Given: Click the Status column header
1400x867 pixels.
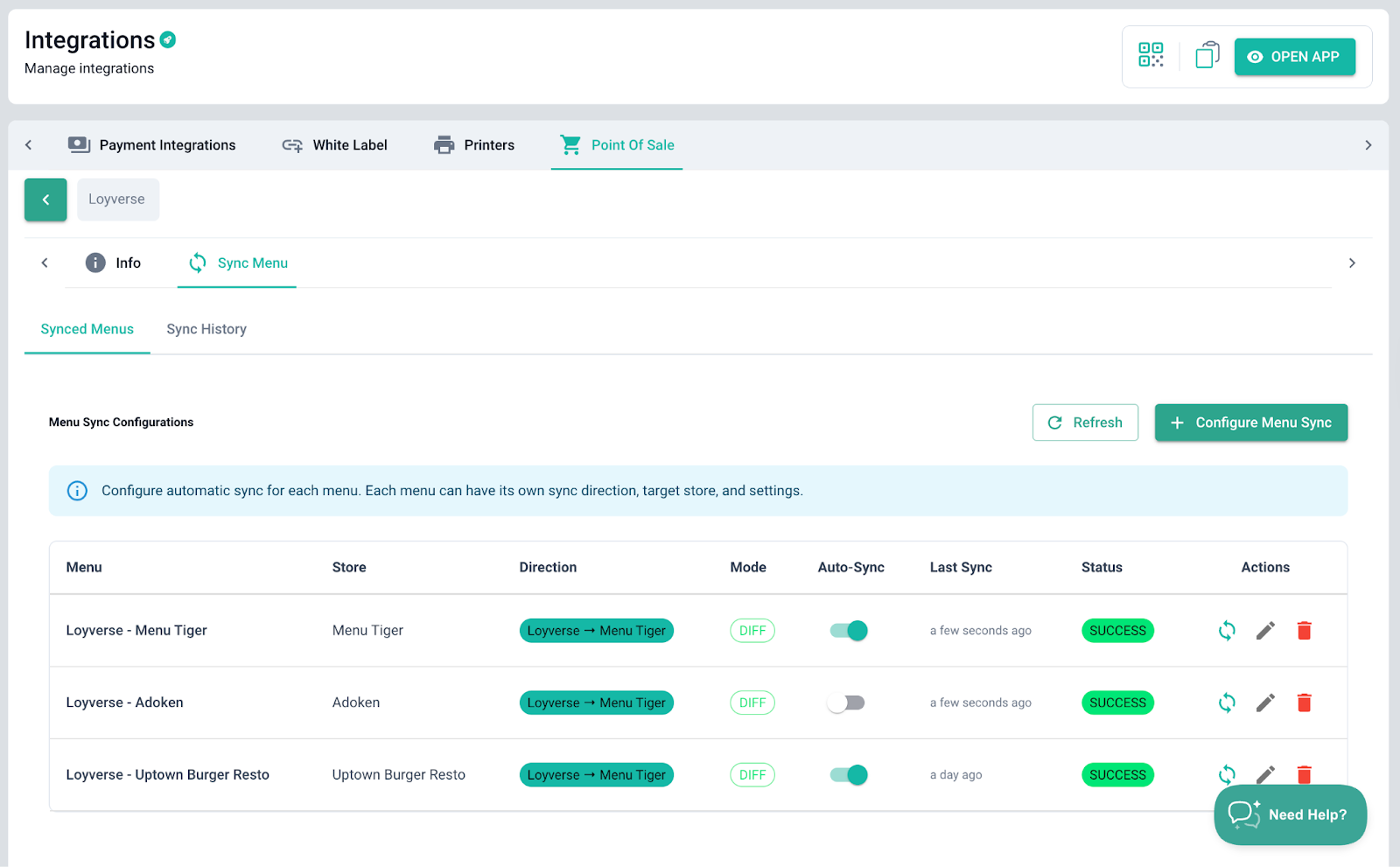Looking at the screenshot, I should coord(1102,567).
